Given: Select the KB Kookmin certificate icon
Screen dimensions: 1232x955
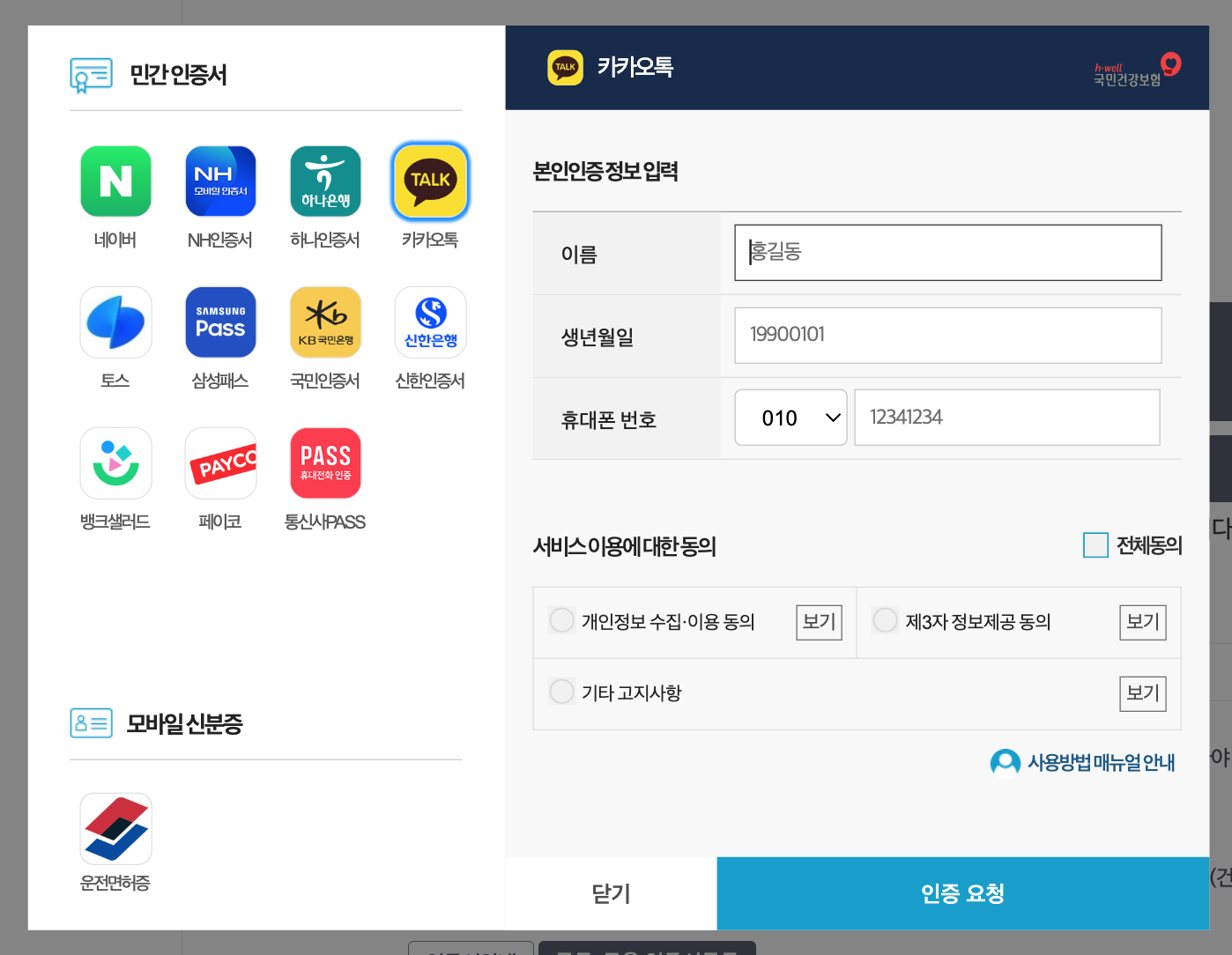Looking at the screenshot, I should click(x=325, y=322).
